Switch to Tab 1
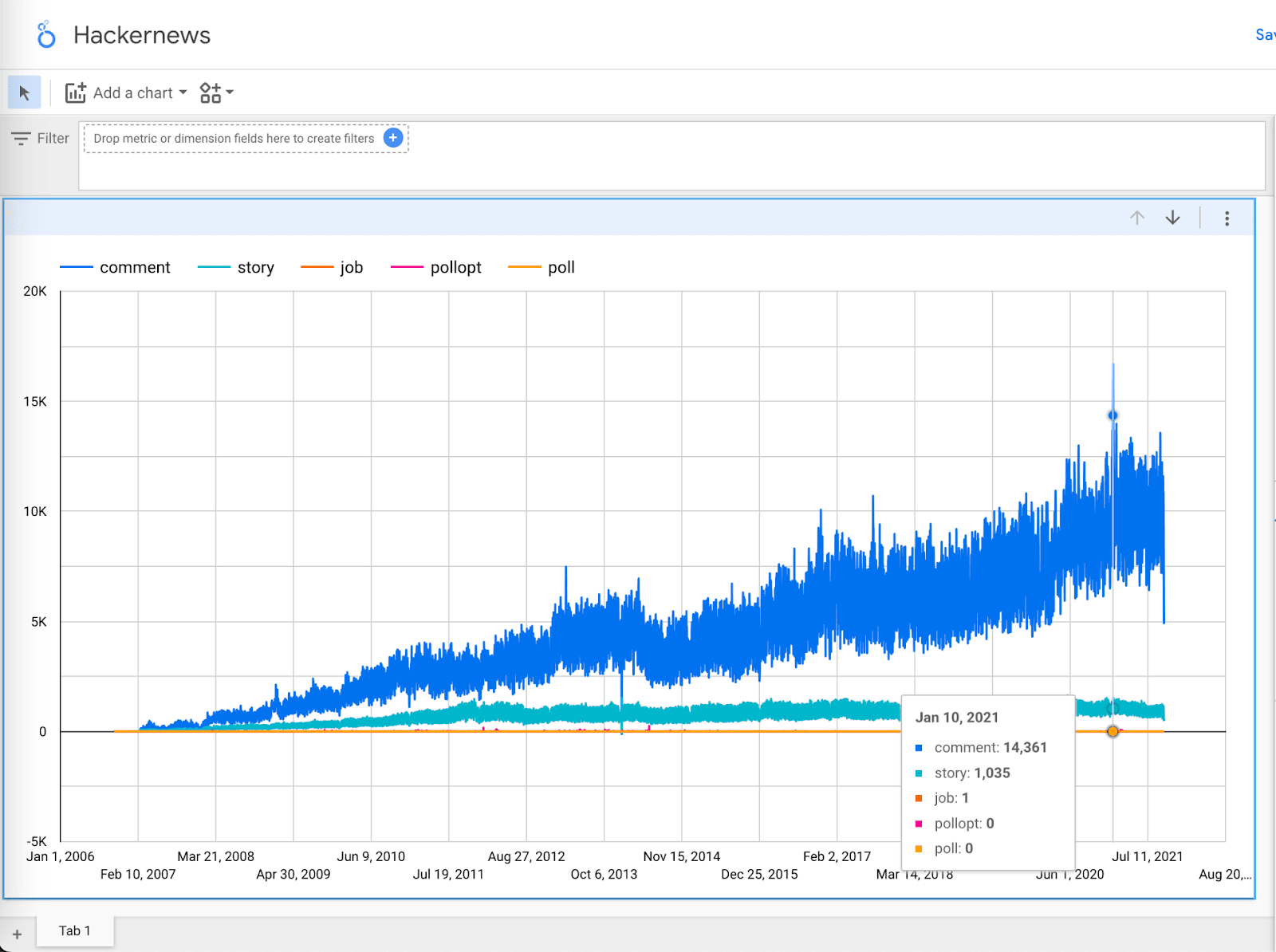The height and width of the screenshot is (952, 1276). 75,930
